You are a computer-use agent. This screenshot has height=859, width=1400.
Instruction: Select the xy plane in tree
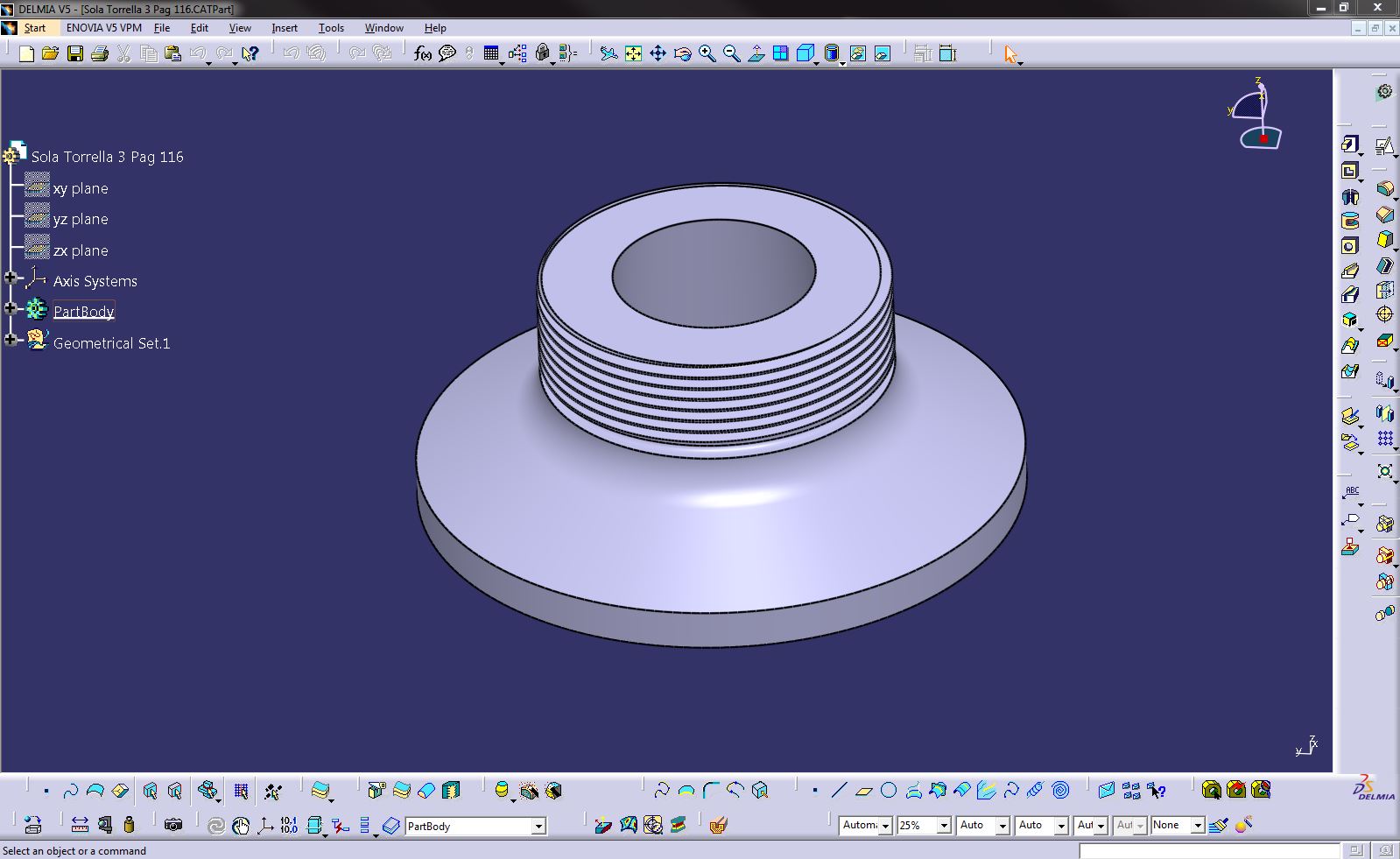pyautogui.click(x=81, y=188)
